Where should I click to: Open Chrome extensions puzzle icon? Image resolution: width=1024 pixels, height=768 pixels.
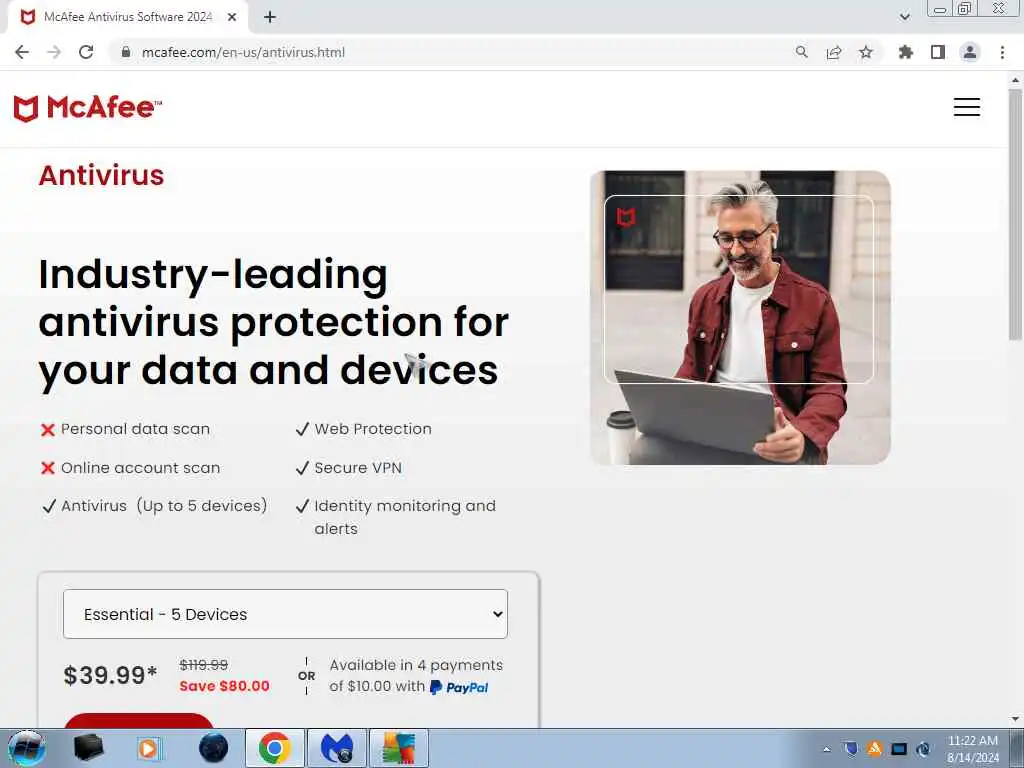pos(906,52)
